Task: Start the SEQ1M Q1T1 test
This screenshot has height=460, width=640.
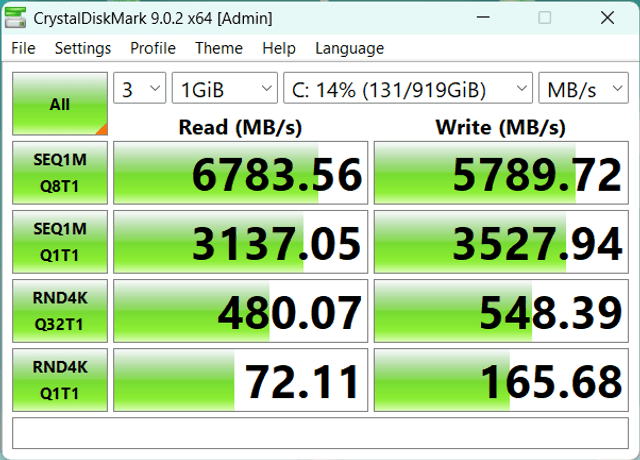Action: 60,242
